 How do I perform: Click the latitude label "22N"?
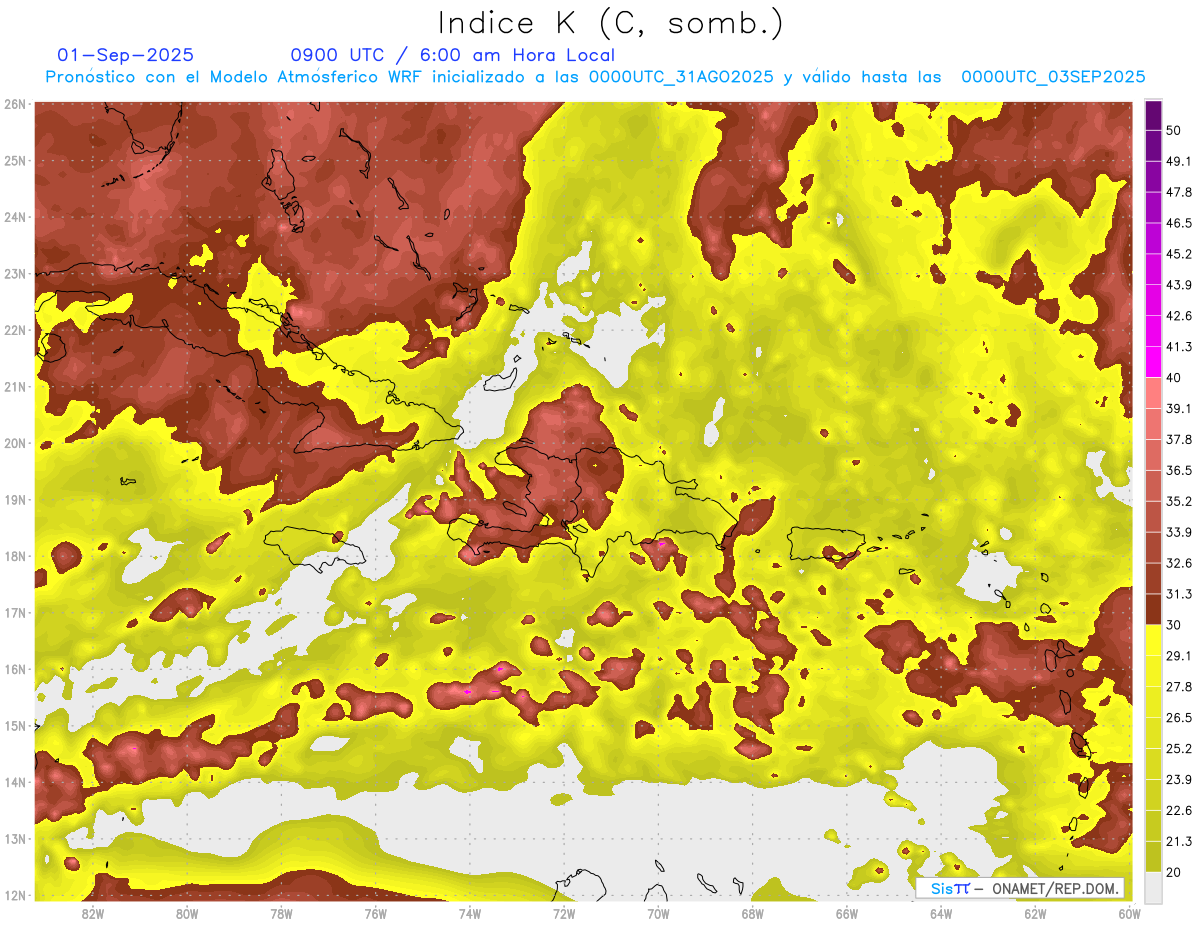coord(14,330)
